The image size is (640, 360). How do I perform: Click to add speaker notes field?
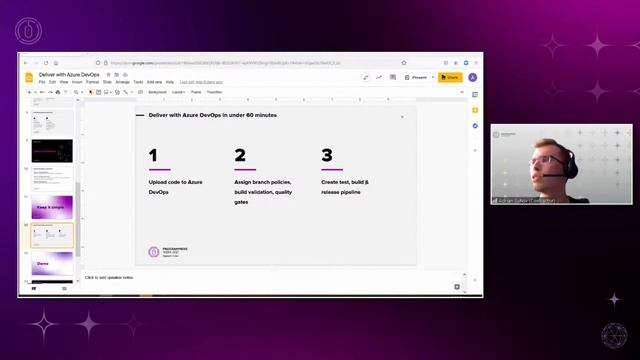click(109, 278)
